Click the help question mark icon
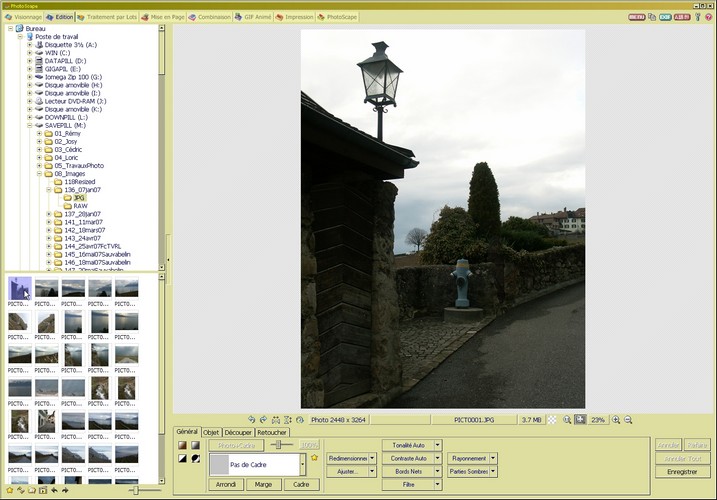 coord(697,17)
